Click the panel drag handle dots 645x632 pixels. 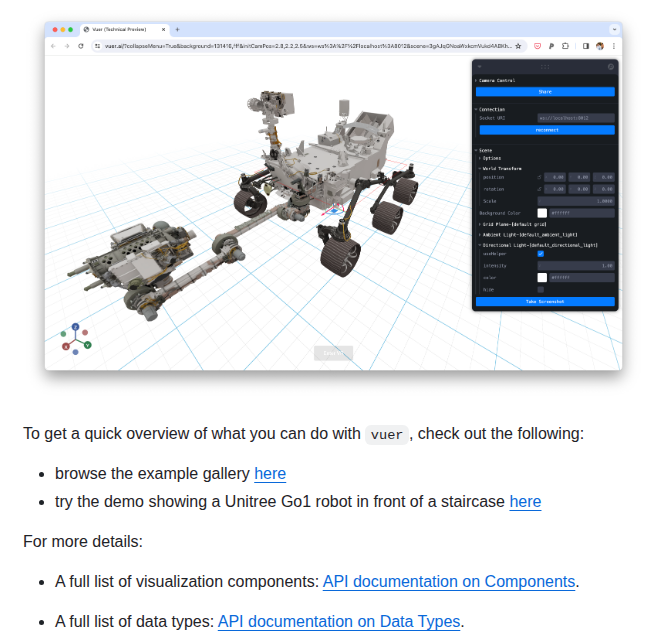point(545,67)
